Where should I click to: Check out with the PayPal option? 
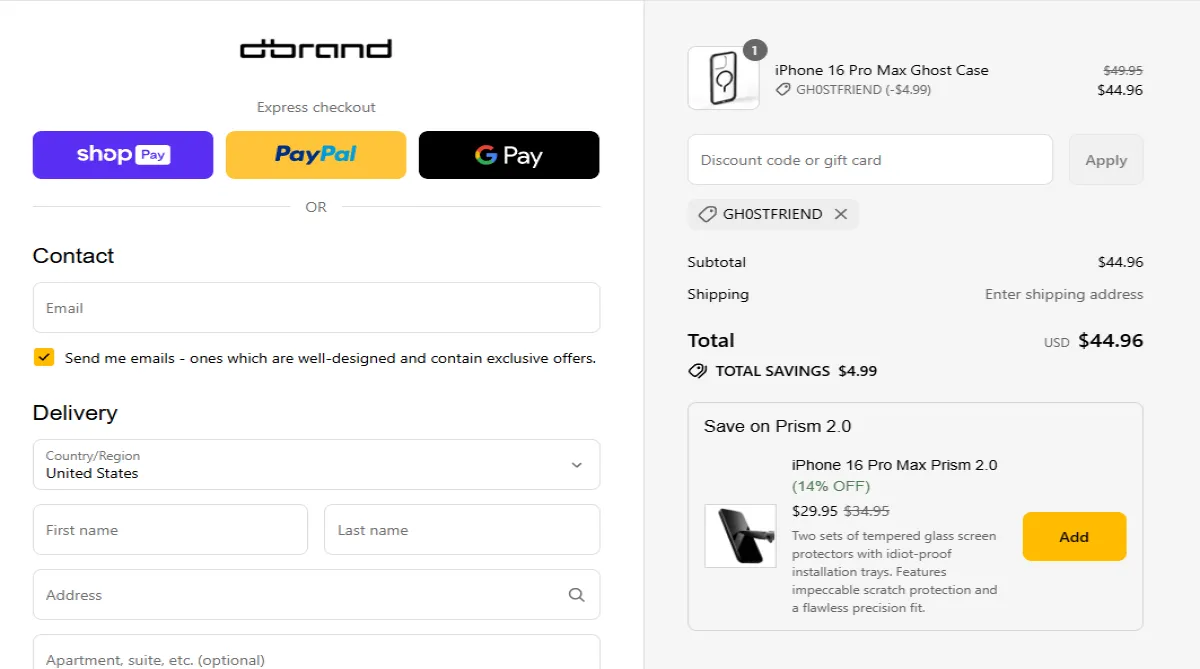316,155
